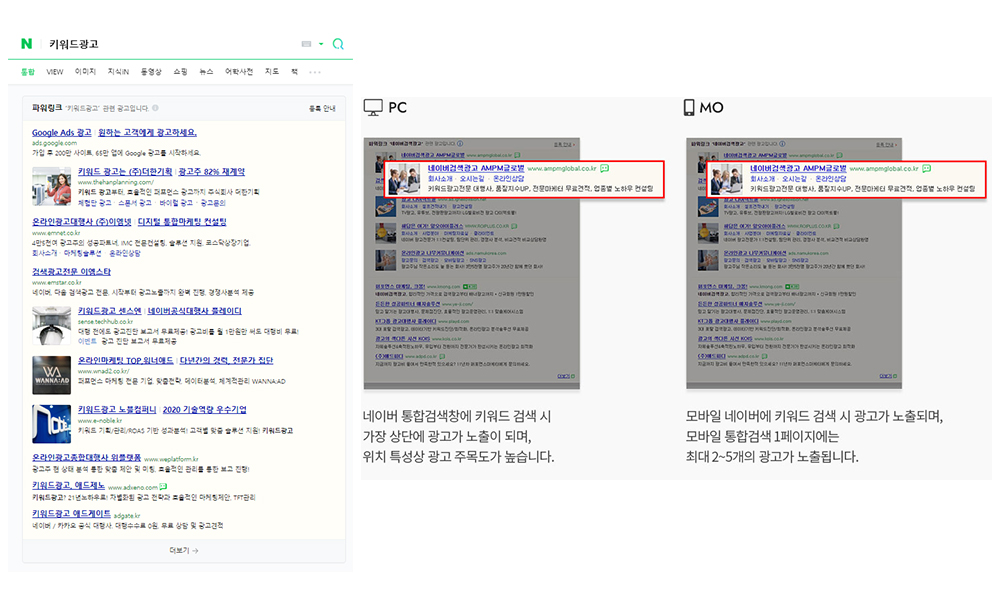Expand more tabs with the ellipsis
The height and width of the screenshot is (600, 1000).
pos(315,72)
